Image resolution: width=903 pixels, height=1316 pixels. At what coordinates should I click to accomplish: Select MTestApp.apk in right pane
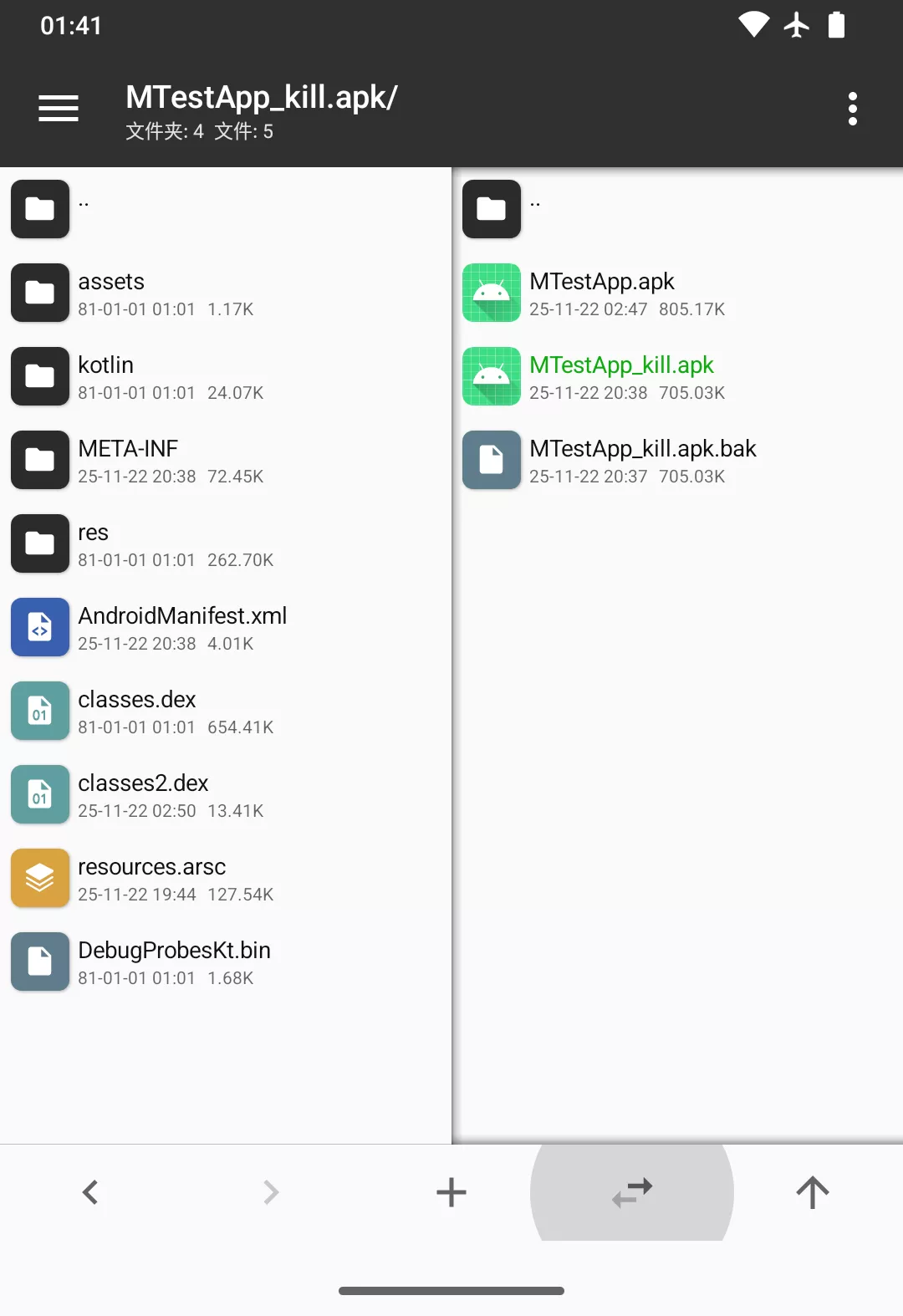pyautogui.click(x=678, y=293)
